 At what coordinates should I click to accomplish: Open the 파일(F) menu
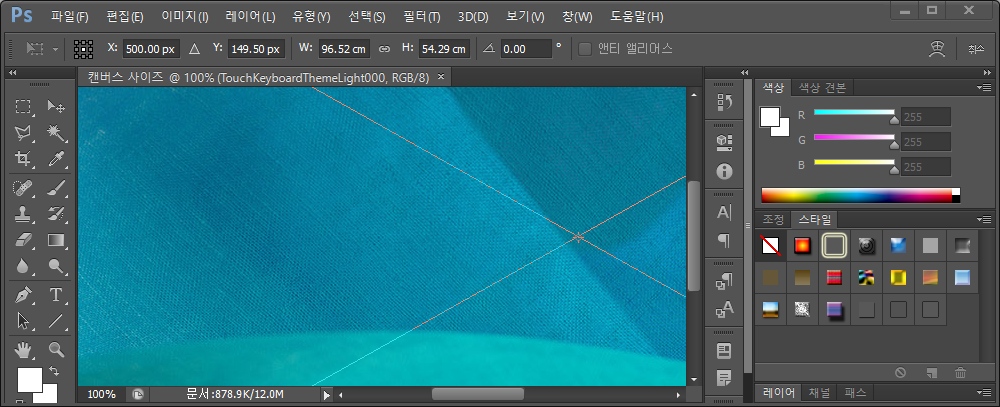tap(70, 17)
